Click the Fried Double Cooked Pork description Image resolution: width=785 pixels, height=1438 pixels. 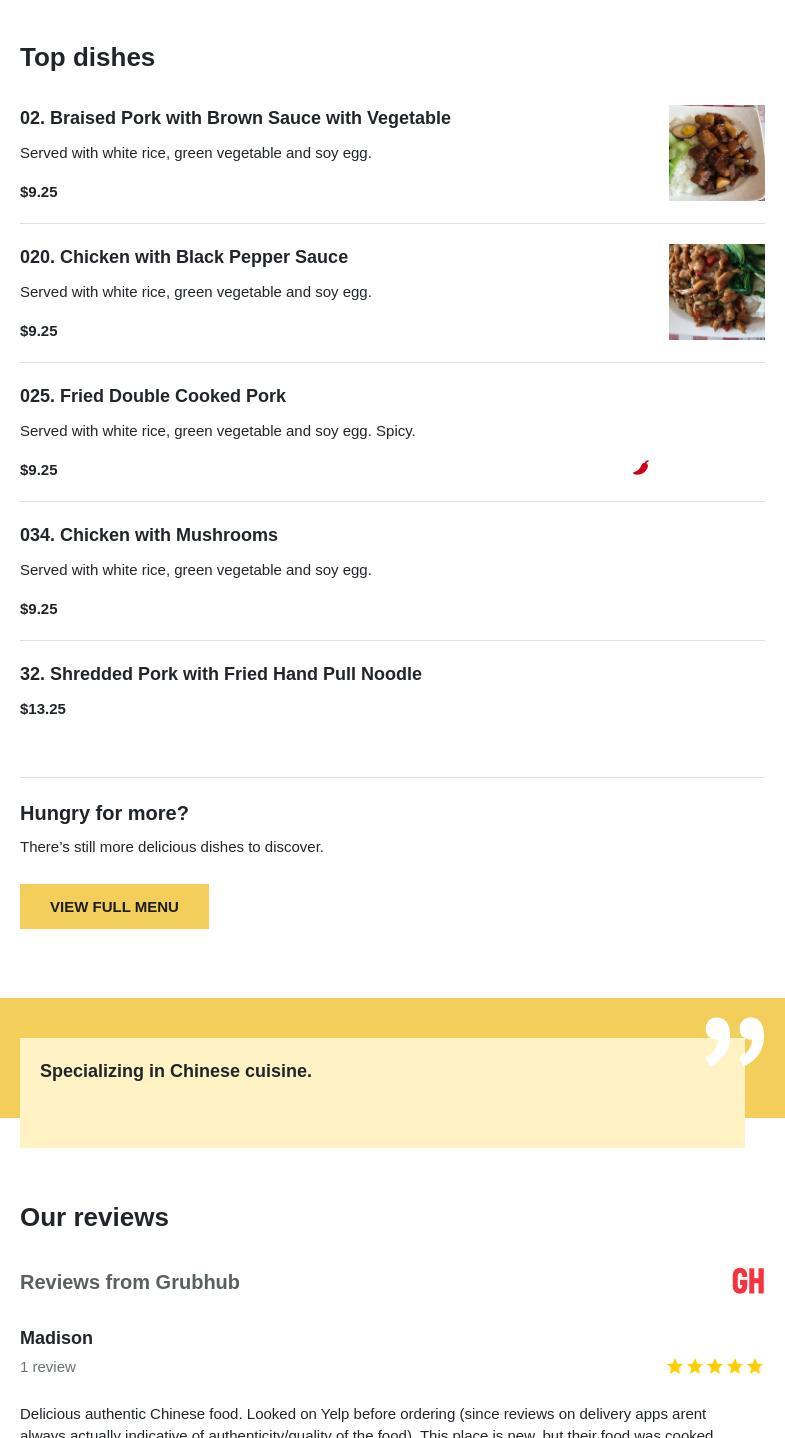pos(217,431)
